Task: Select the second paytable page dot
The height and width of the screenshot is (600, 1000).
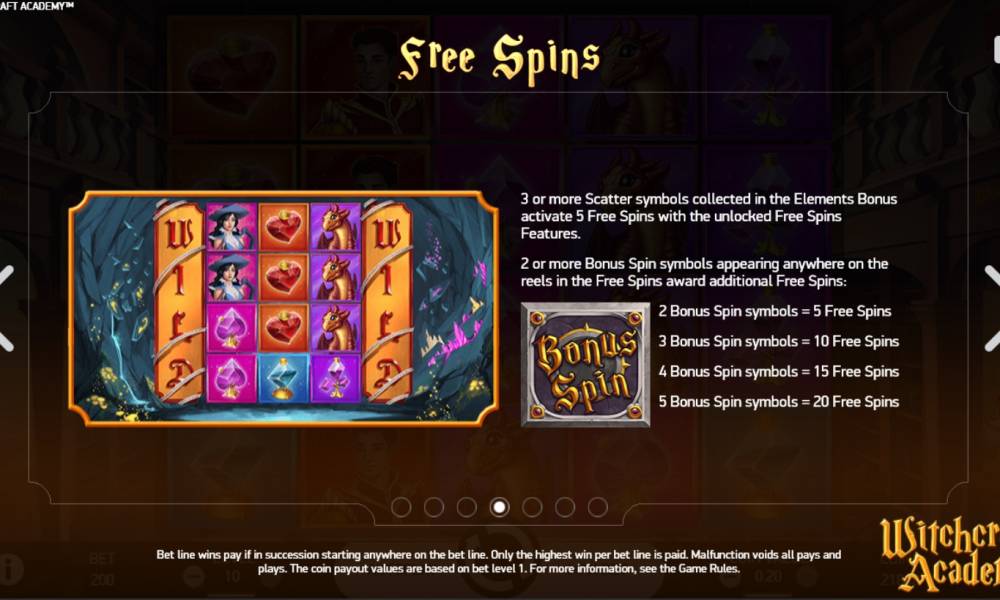Action: [434, 507]
